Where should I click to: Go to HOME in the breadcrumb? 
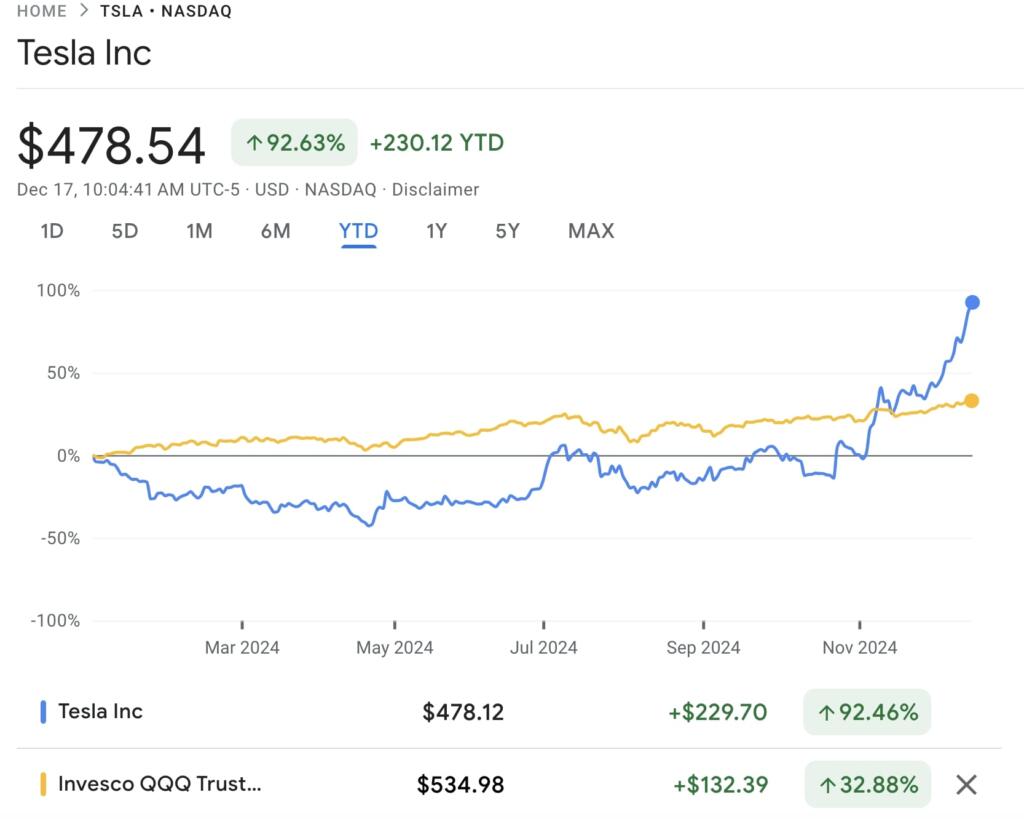tap(42, 11)
